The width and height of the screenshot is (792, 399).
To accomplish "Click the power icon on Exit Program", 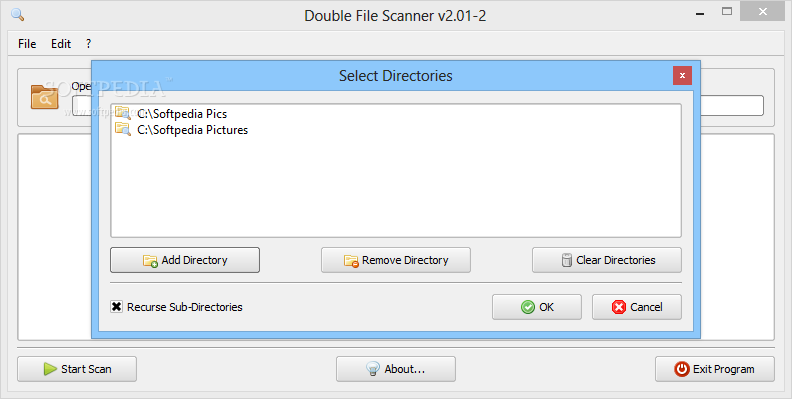I will click(682, 369).
